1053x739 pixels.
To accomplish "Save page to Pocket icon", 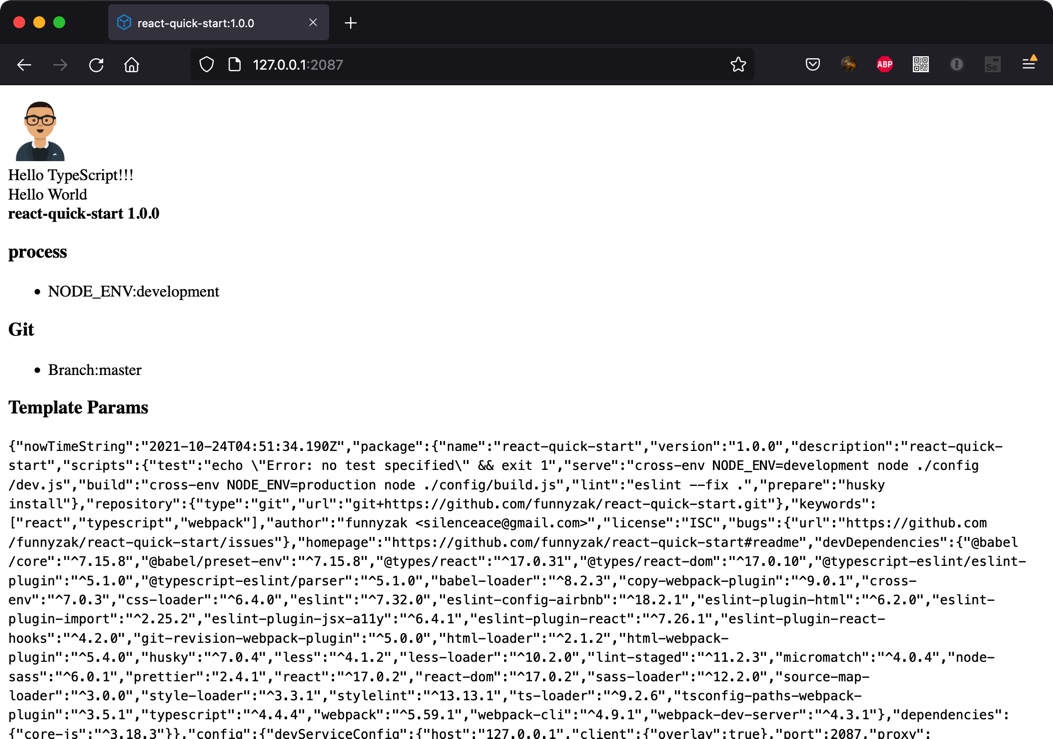I will (813, 64).
